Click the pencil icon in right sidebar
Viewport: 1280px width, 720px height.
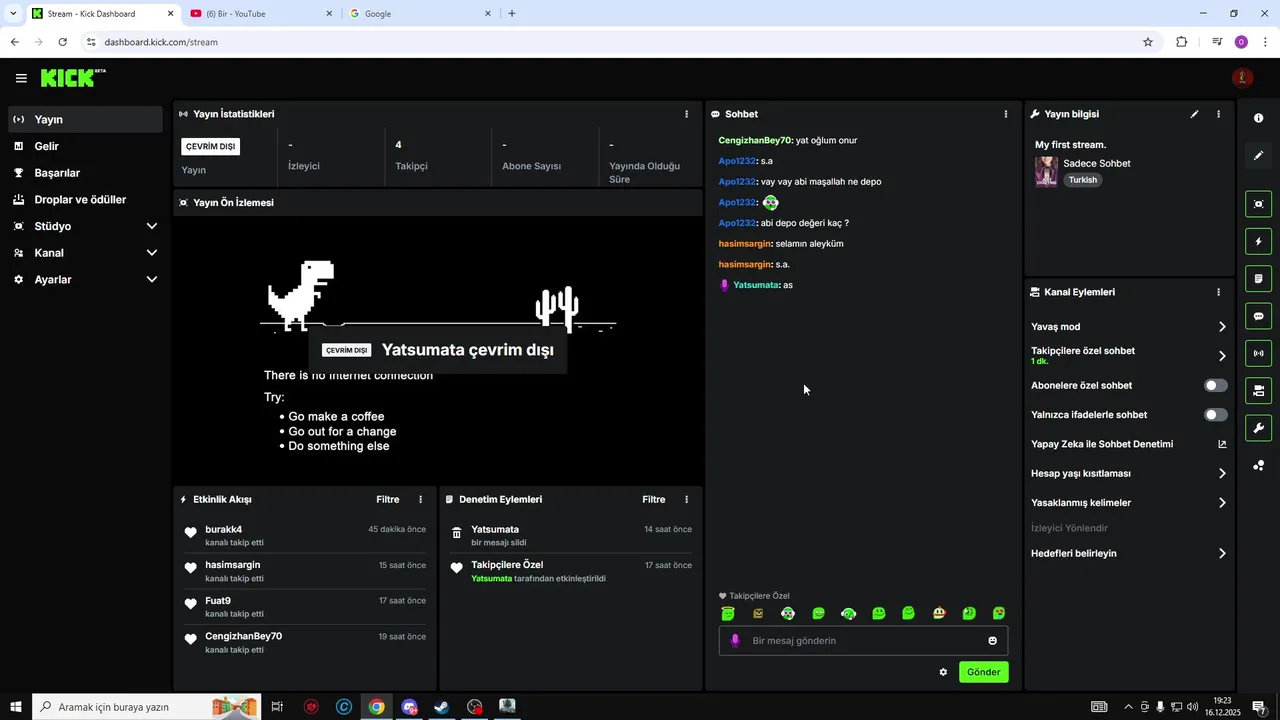coord(1258,156)
